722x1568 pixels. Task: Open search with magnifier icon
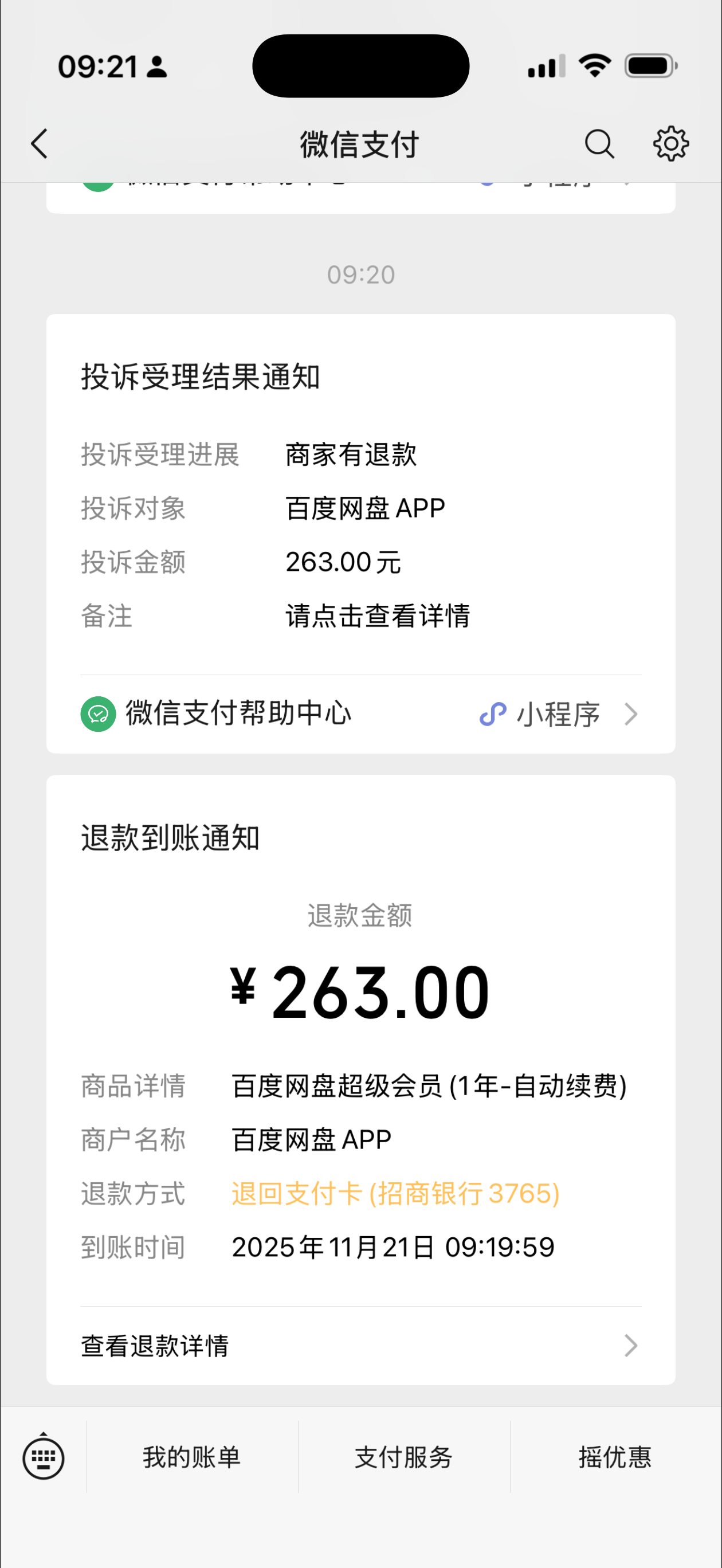tap(599, 144)
